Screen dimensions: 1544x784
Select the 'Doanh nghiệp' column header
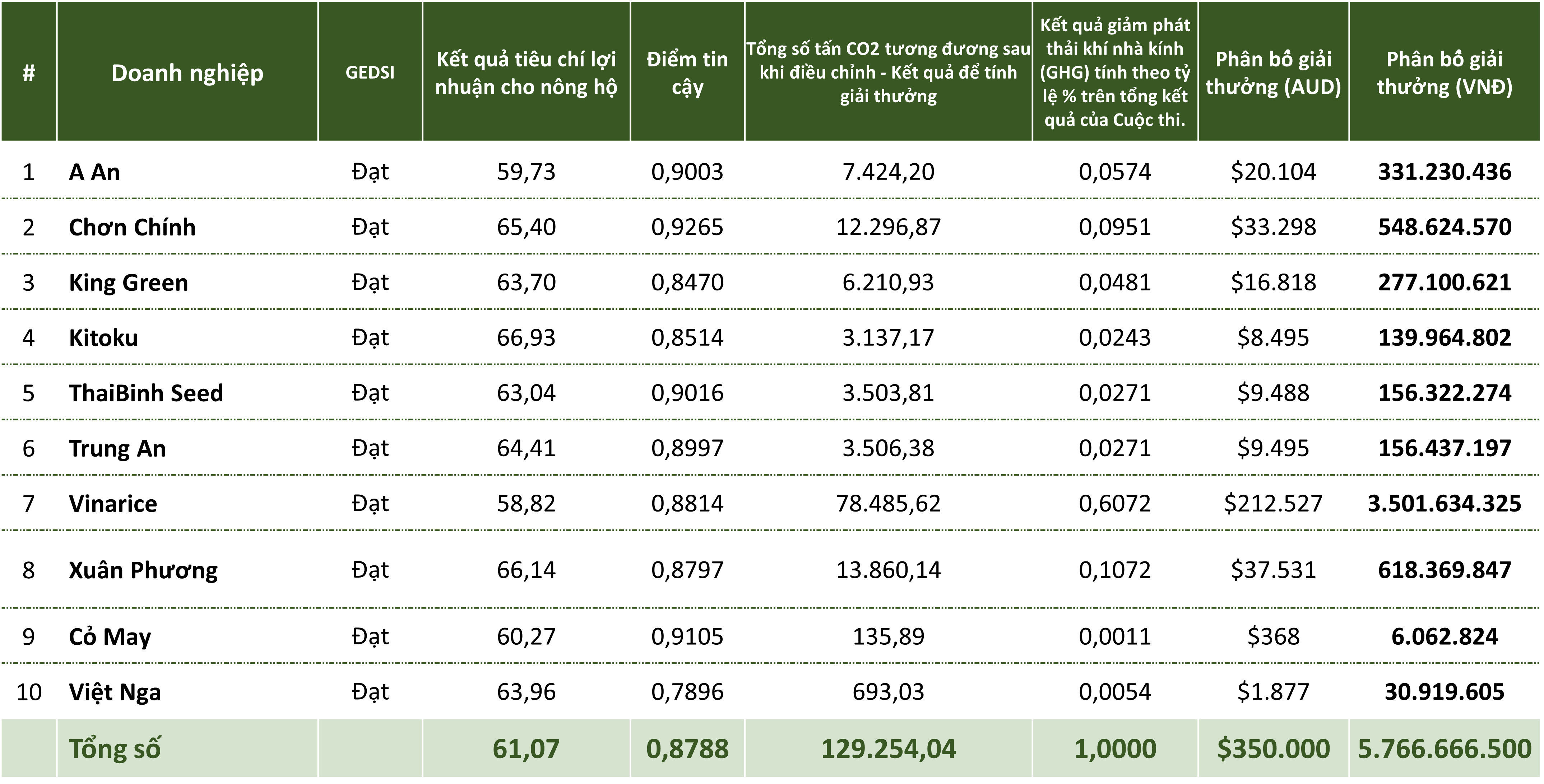point(187,73)
